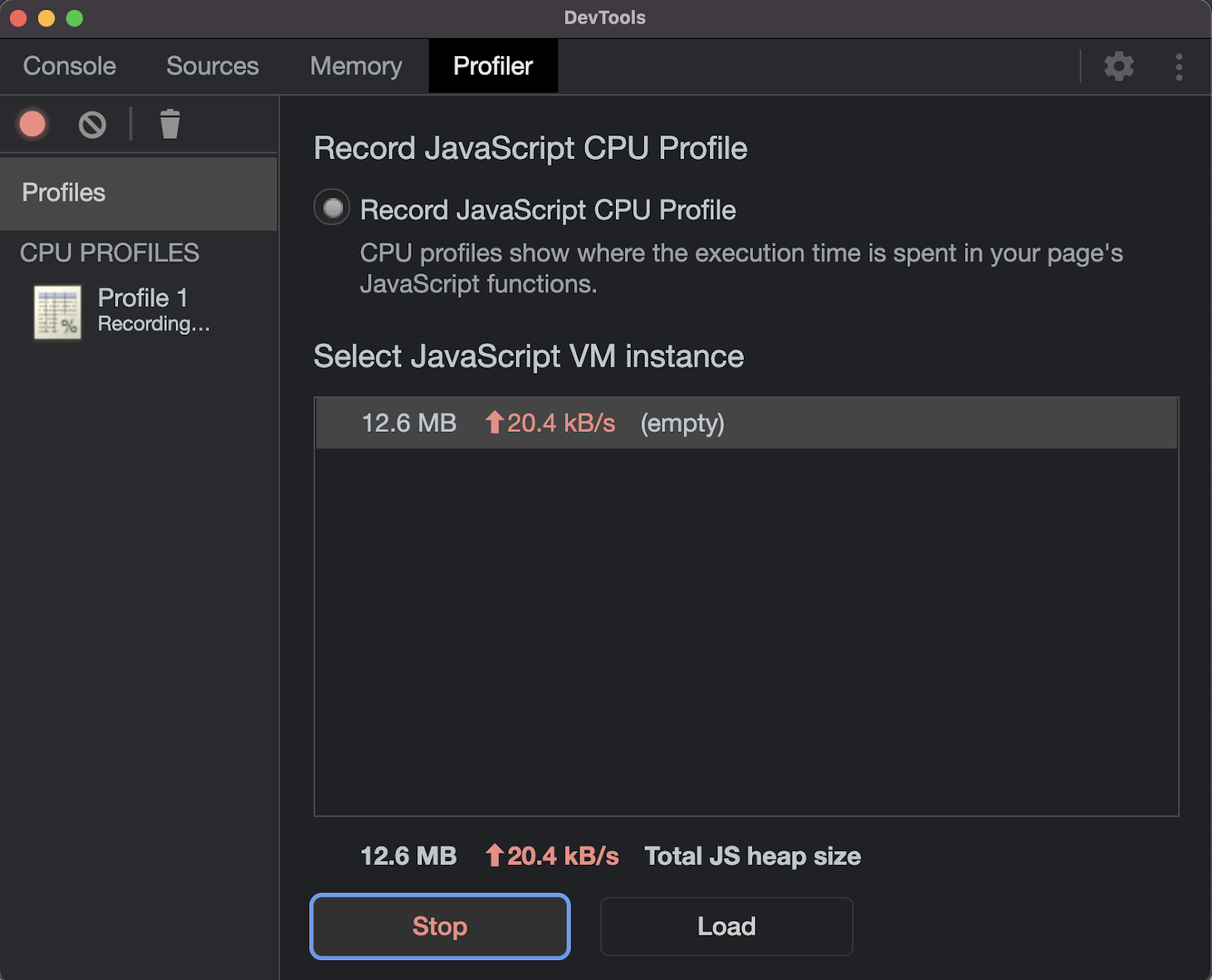This screenshot has width=1212, height=980.
Task: Click the red heap growth arrow in VM row
Action: [495, 422]
